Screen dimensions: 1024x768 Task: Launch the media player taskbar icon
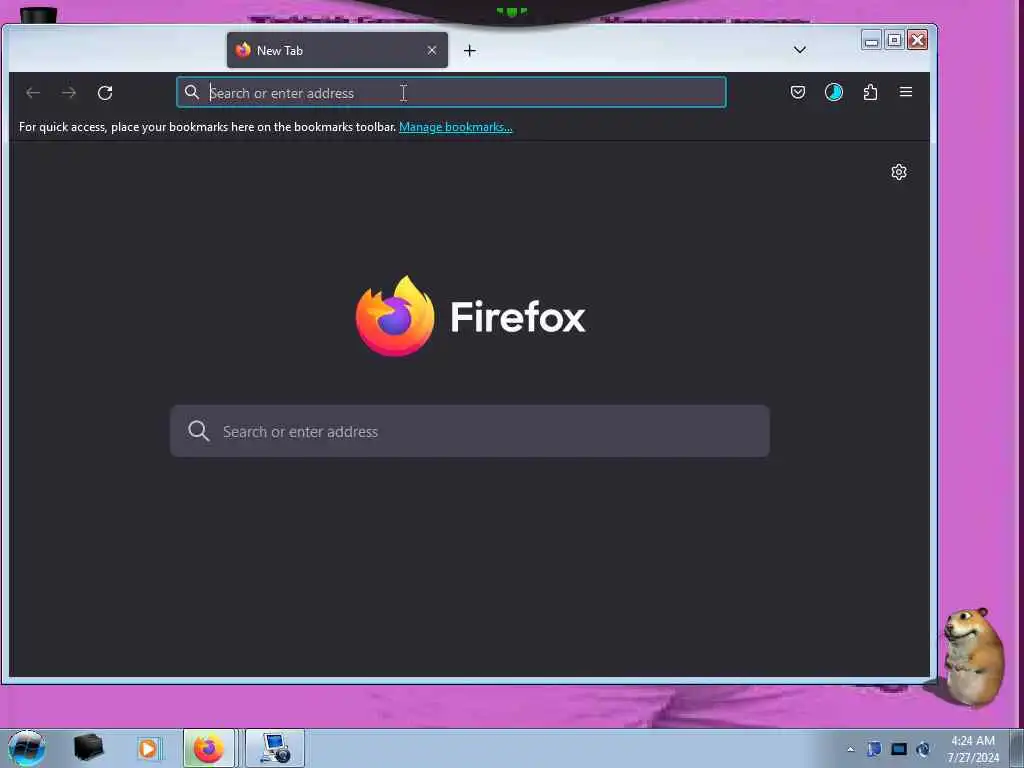148,748
